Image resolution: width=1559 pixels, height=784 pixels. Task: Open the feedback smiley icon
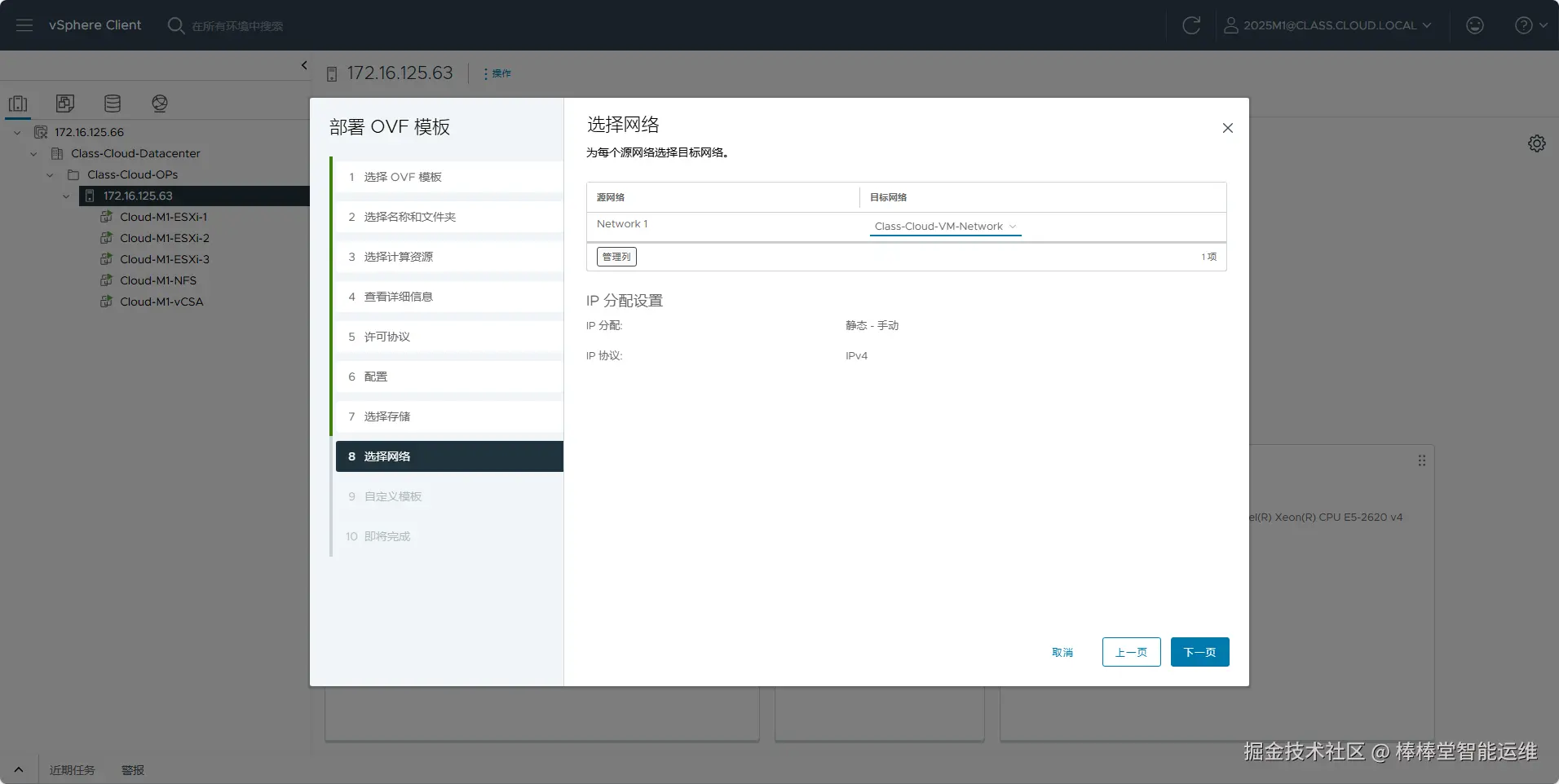pos(1475,25)
